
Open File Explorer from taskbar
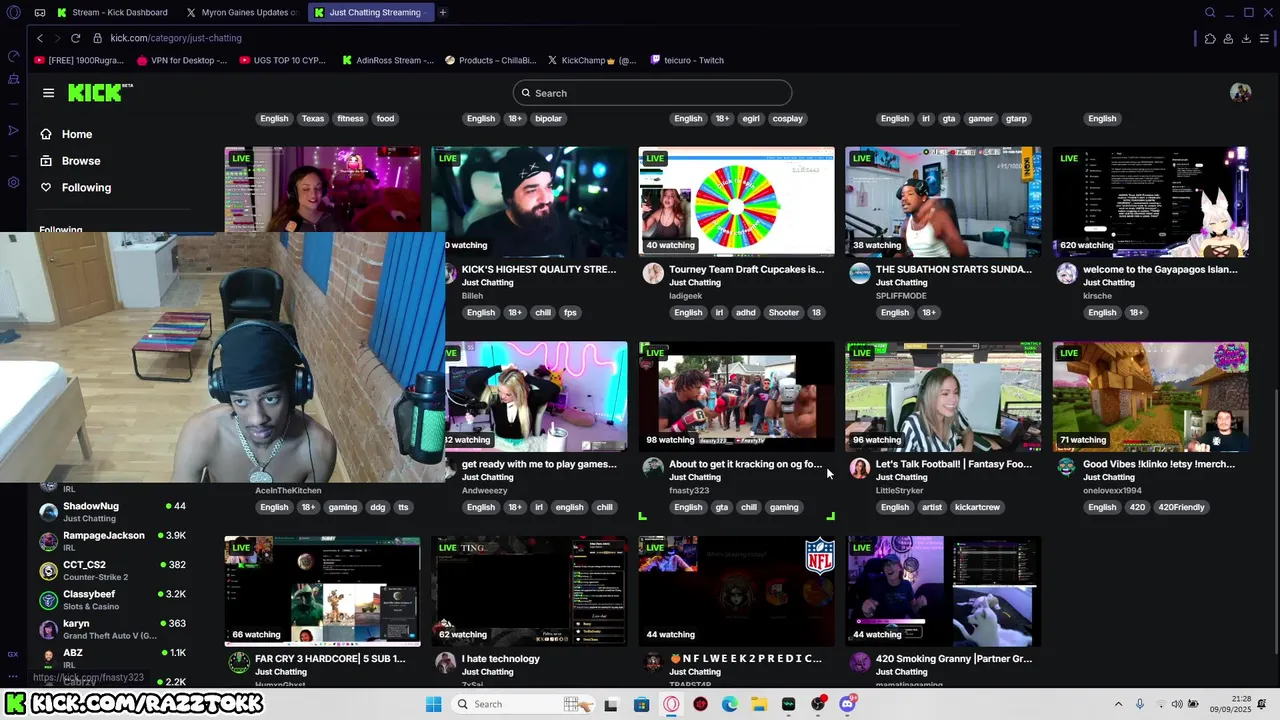pos(759,704)
